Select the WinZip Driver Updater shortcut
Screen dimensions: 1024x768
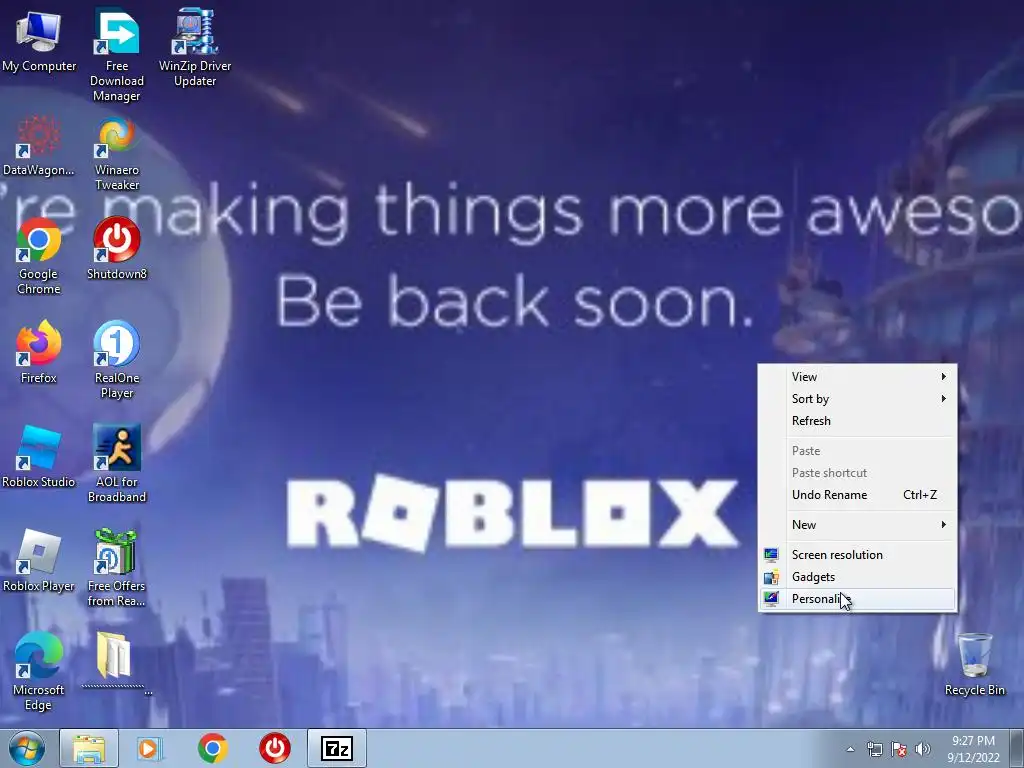click(x=195, y=48)
